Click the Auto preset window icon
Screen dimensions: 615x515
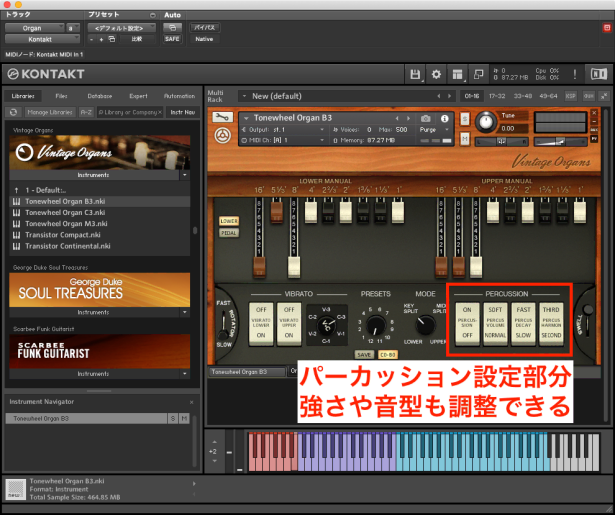tap(172, 27)
